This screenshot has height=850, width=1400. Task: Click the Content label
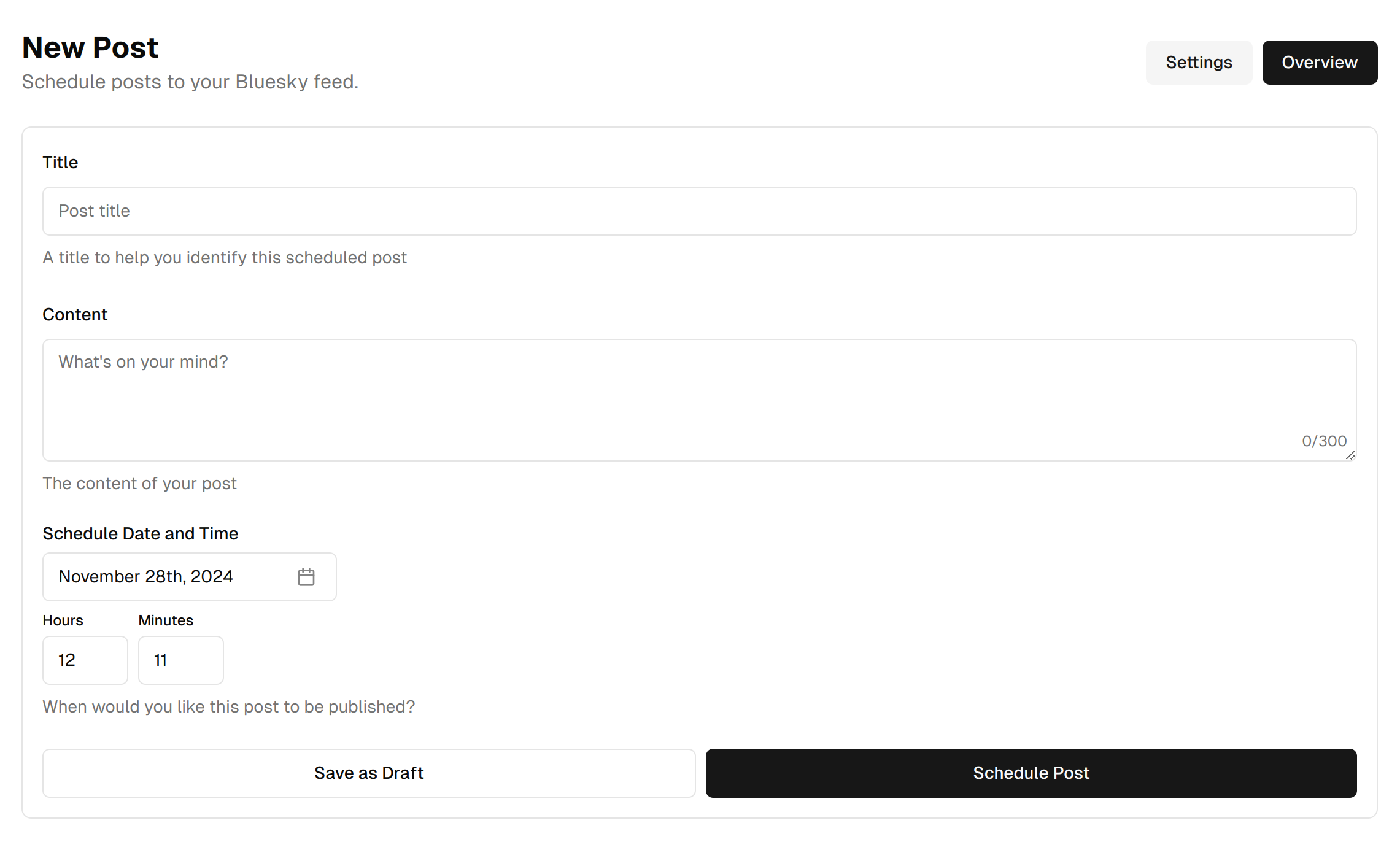click(75, 315)
